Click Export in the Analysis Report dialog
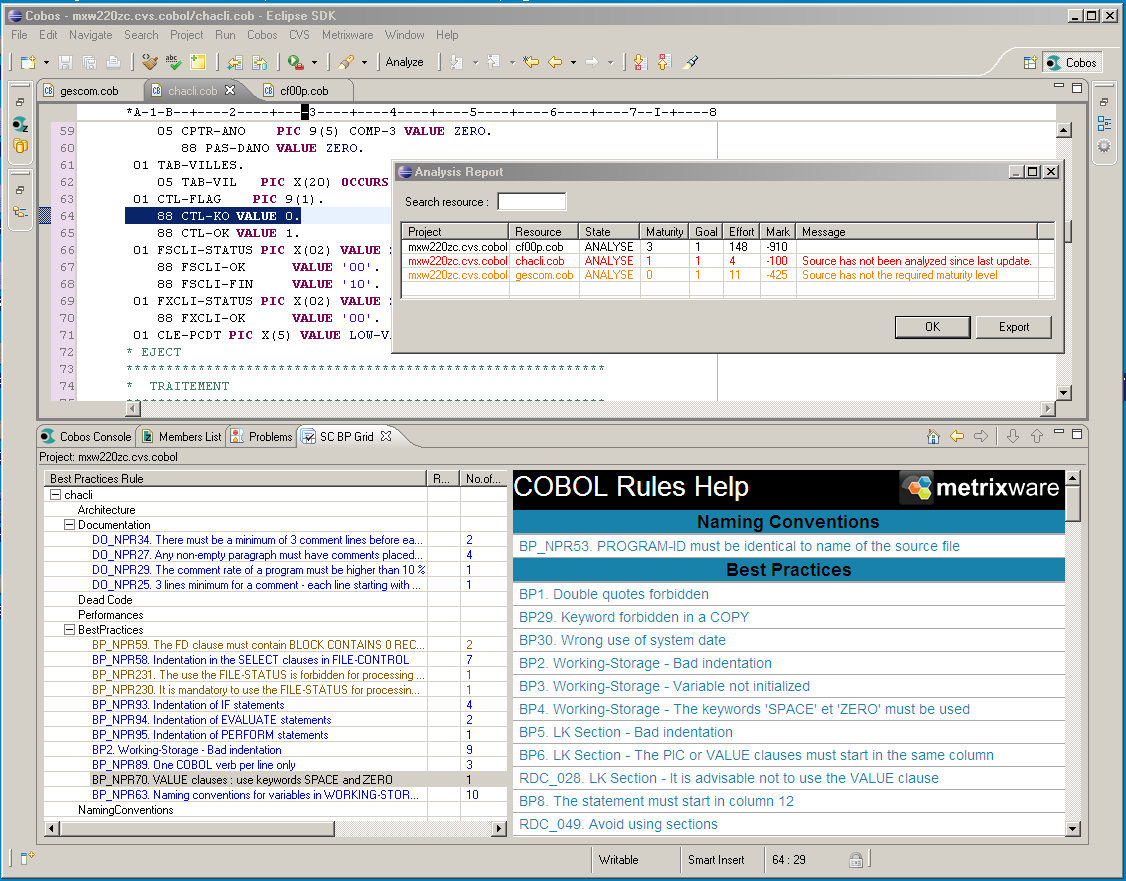Viewport: 1126px width, 881px height. point(1013,327)
